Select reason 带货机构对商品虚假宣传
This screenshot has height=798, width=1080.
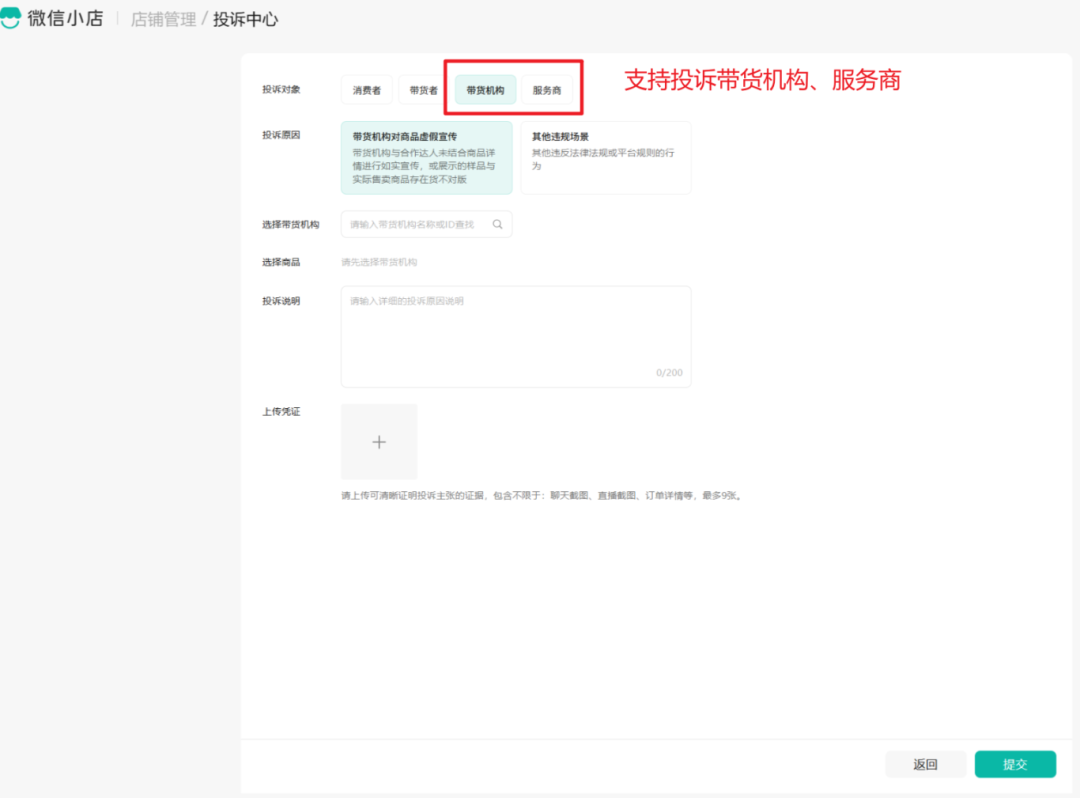(x=426, y=157)
